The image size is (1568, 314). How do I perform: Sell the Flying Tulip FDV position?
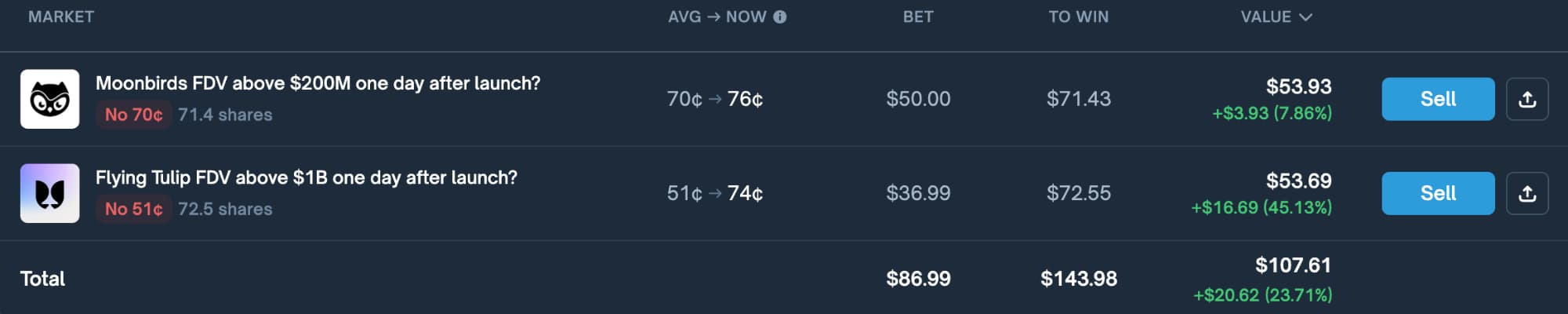pyautogui.click(x=1437, y=193)
